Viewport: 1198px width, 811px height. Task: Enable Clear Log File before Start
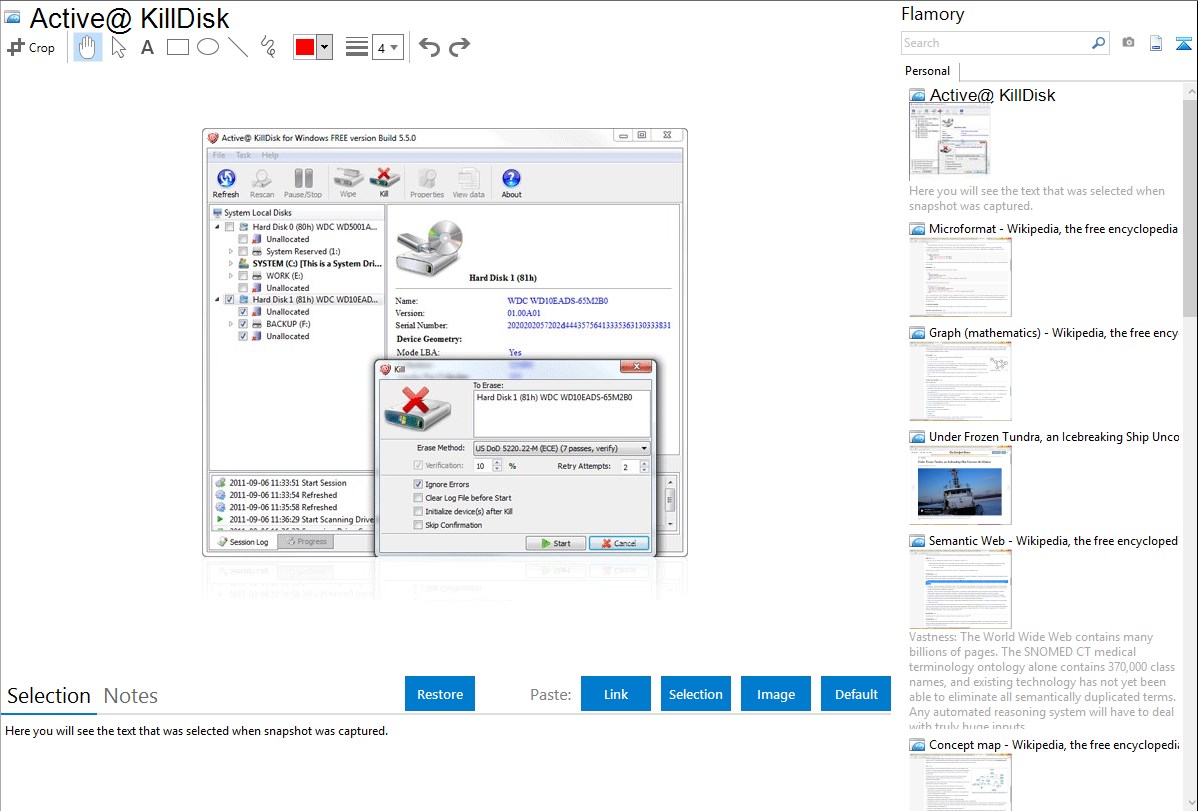point(418,498)
